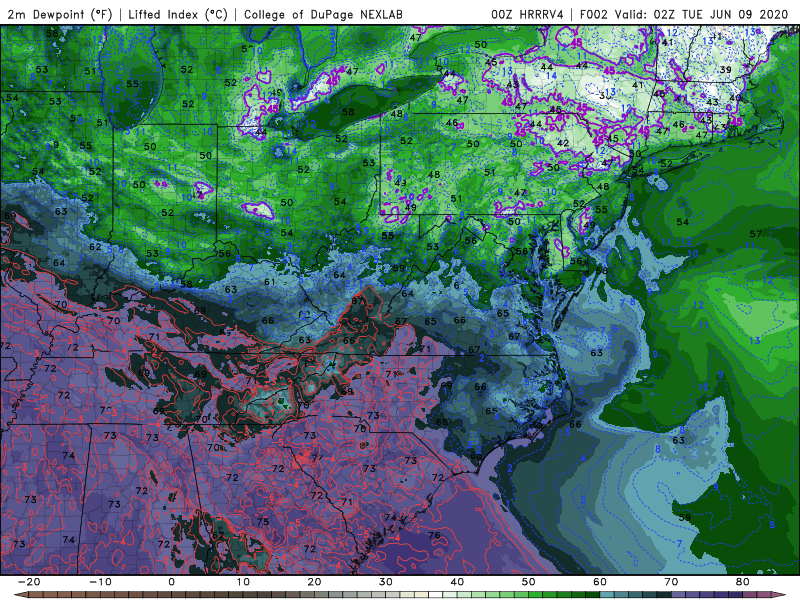Click the '2m Dewpoint (°F)' title text
800x600 pixels.
click(60, 14)
